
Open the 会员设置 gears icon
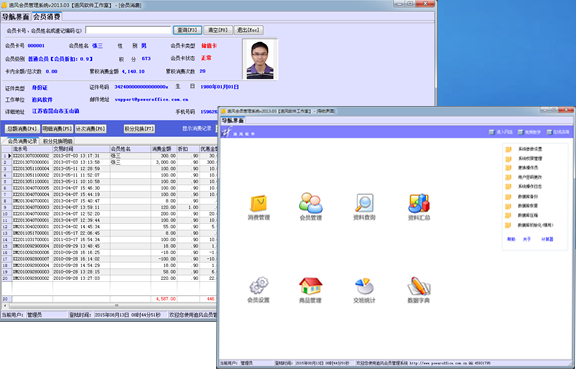click(x=259, y=286)
